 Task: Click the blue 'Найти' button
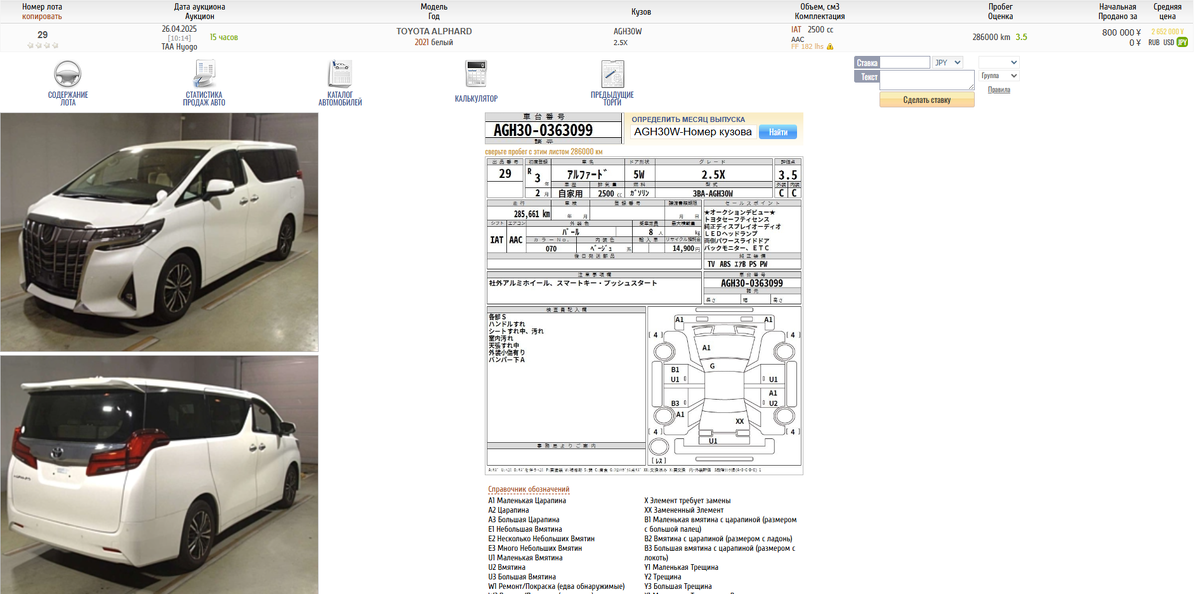(777, 132)
